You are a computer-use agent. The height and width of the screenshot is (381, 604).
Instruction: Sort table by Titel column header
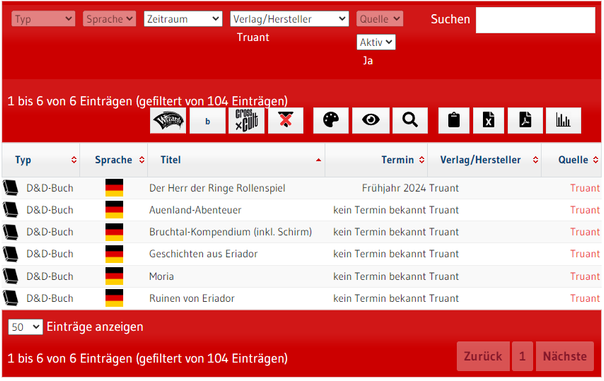point(237,160)
